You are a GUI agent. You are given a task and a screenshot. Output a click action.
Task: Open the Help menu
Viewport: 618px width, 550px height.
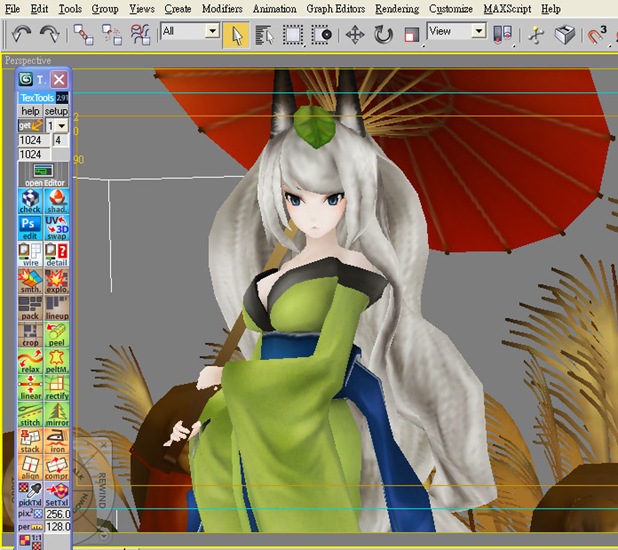click(551, 9)
